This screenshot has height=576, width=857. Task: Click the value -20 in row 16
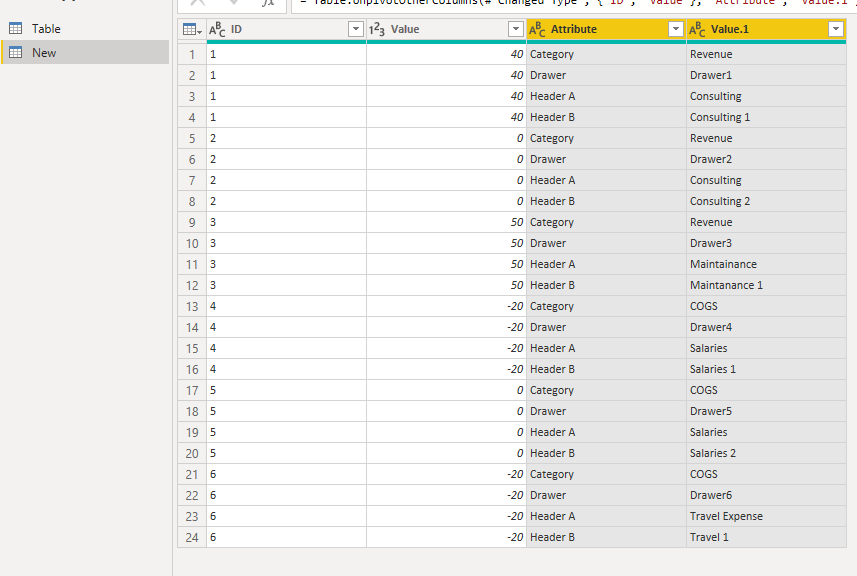447,369
